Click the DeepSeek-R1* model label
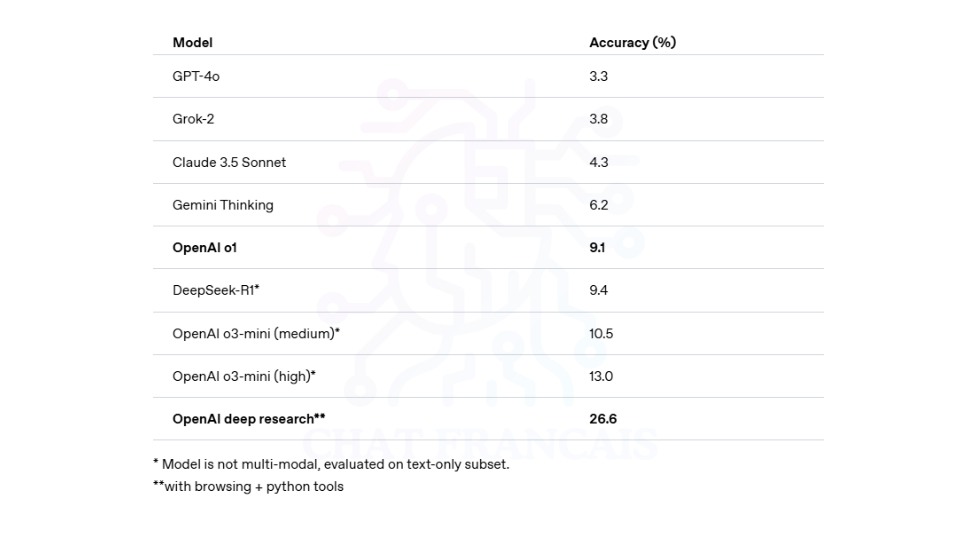 (216, 290)
